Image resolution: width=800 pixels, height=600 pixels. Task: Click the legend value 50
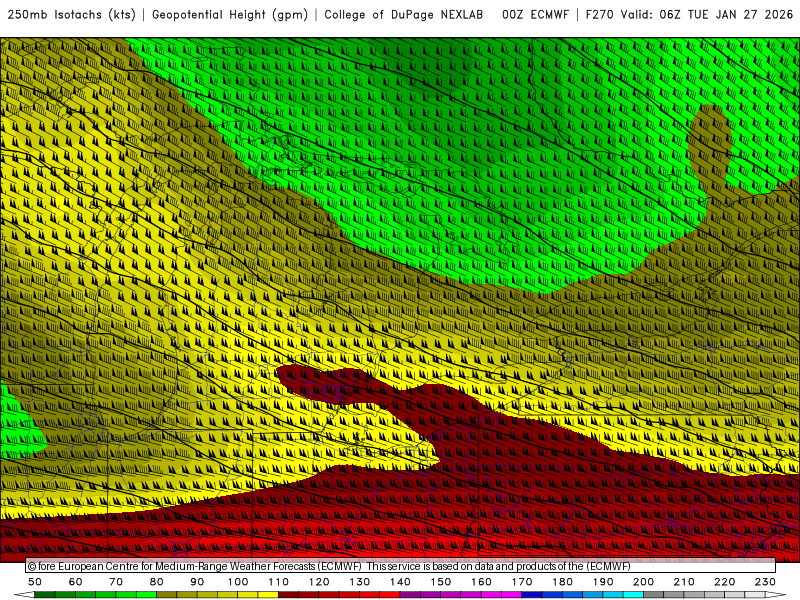[x=35, y=582]
